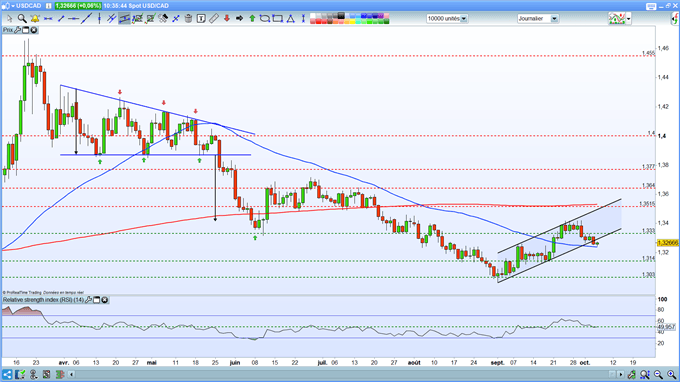Select the triangle drawing tool
Image resolution: width=680 pixels, height=382 pixels.
point(291,19)
